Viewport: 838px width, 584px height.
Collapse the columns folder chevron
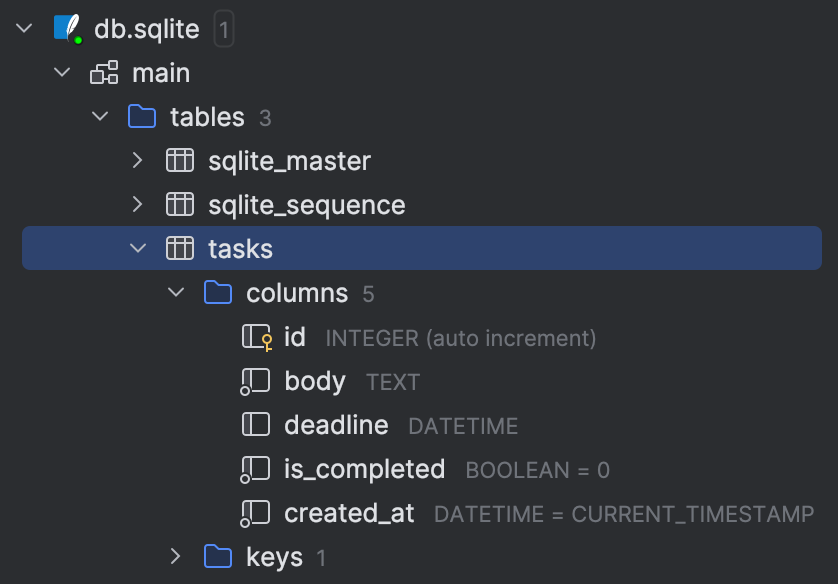coord(176,292)
